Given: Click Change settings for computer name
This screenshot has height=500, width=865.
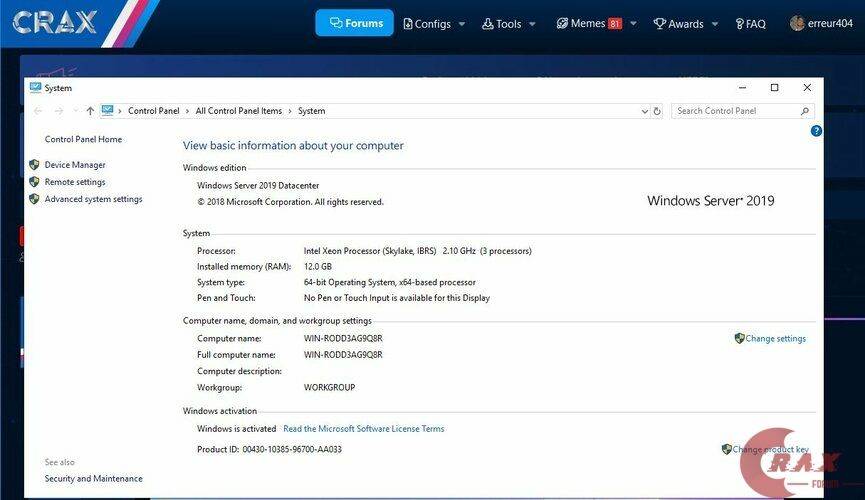Looking at the screenshot, I should click(776, 338).
